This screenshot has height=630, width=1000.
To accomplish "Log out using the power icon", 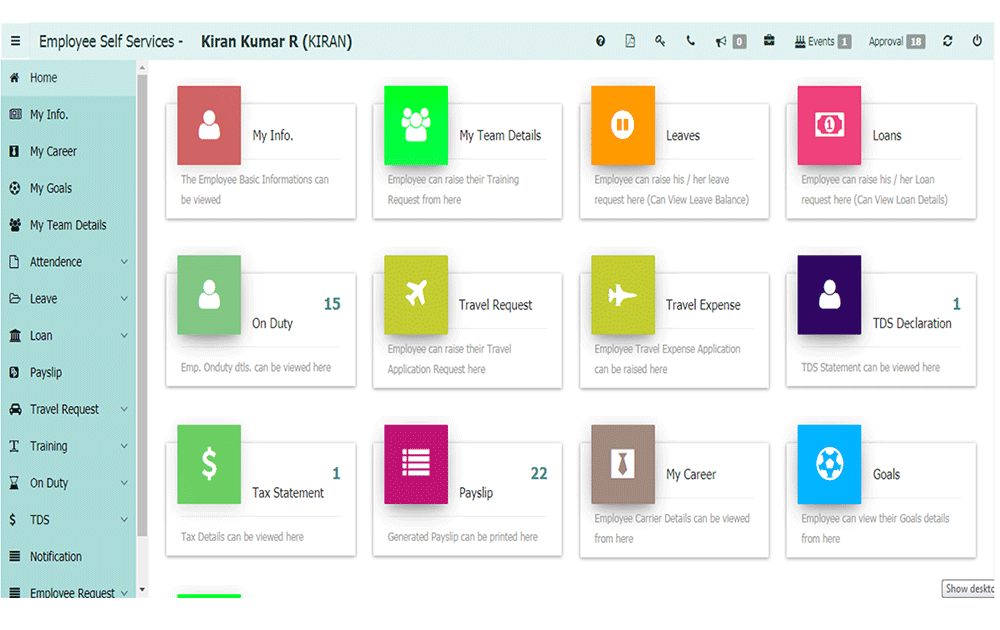I will (x=977, y=41).
